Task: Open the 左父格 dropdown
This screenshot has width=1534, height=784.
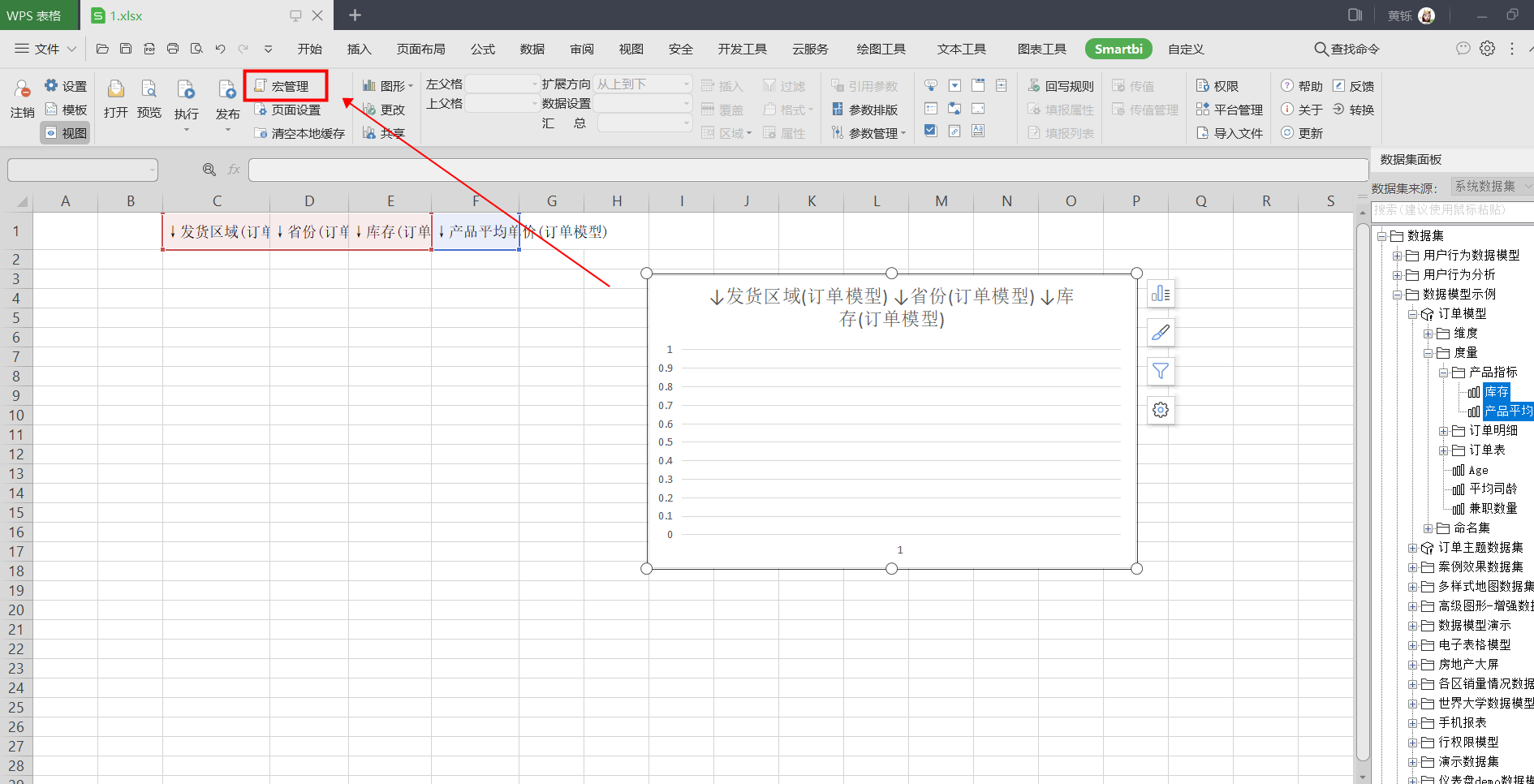Action: click(x=502, y=84)
